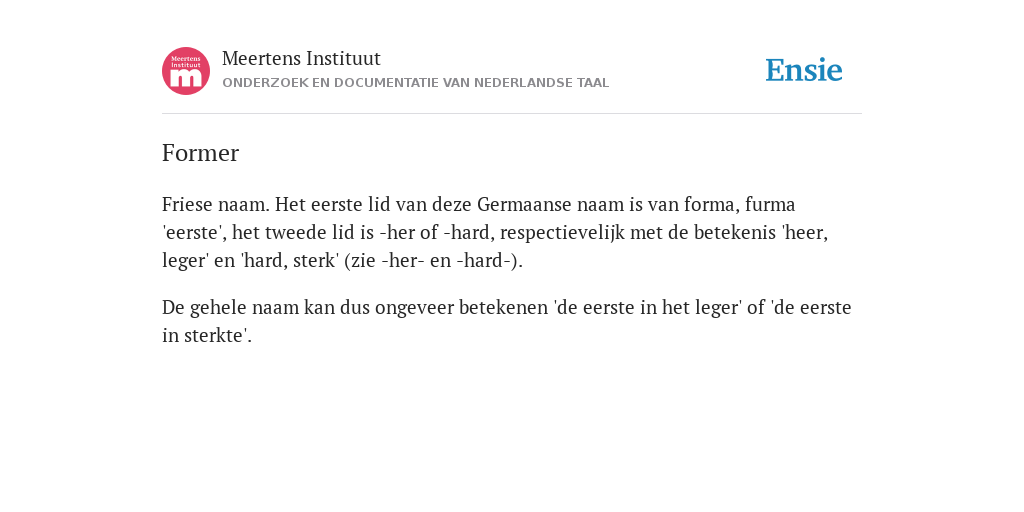Screen dimensions: 1024x512
Task: Click the horizontal divider under the header
Action: click(x=512, y=114)
